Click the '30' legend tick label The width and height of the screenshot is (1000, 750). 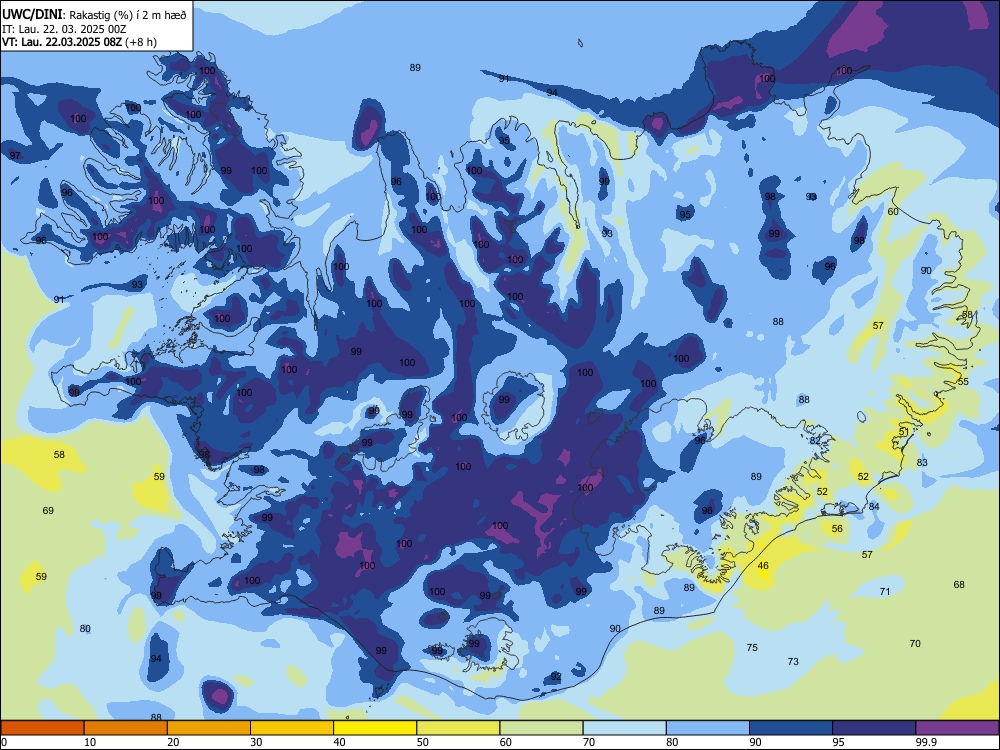[x=256, y=742]
